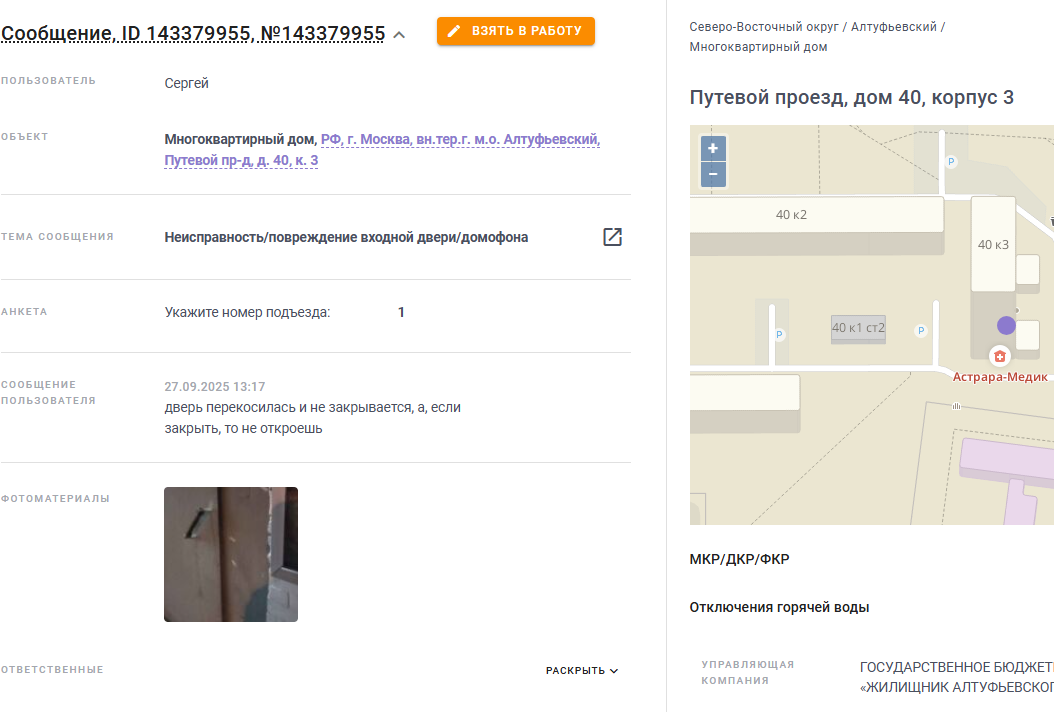Screen dimensions: 1054x712
Task: Open message topic in new window icon
Action: 612,237
